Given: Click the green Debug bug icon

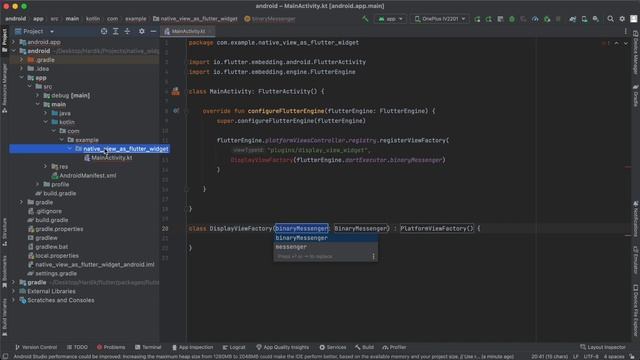Looking at the screenshot, I should [512, 19].
